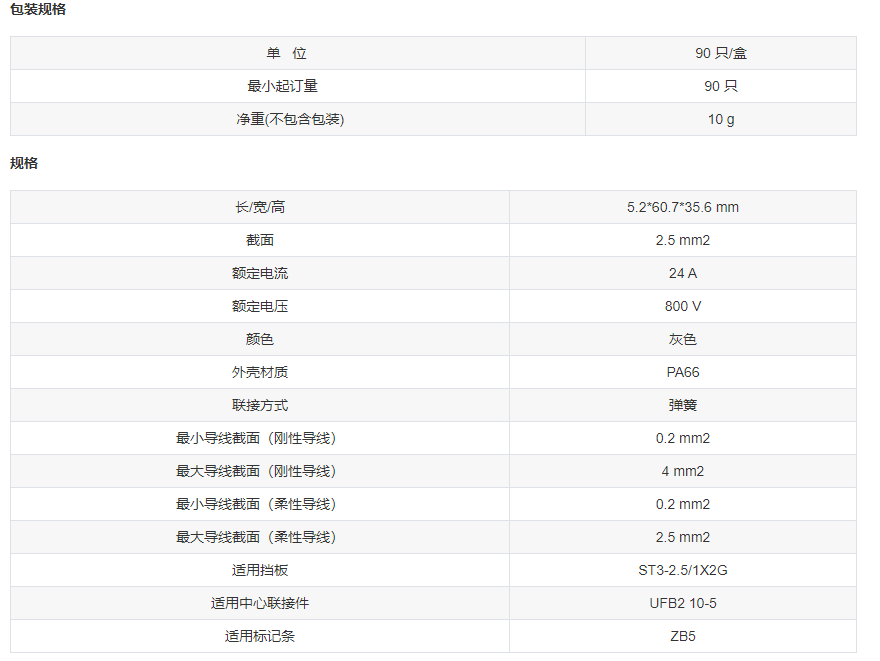
Task: Click the 包装规格 section heading
Action: 38,9
